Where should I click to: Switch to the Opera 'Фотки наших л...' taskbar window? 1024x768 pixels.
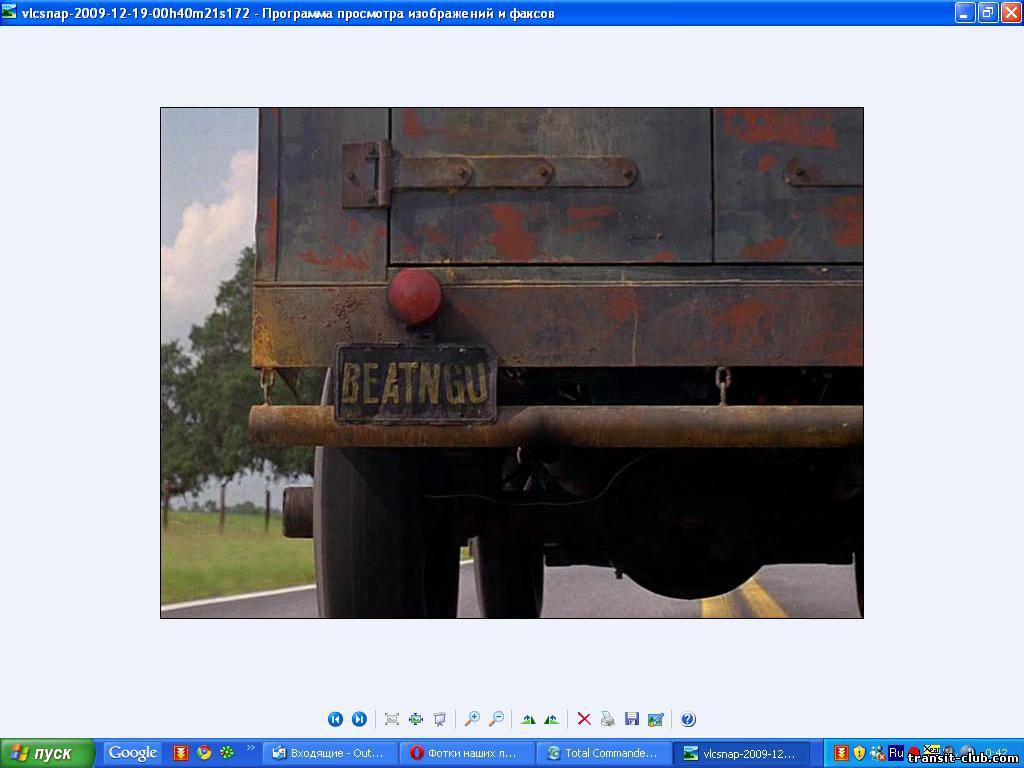(x=466, y=753)
